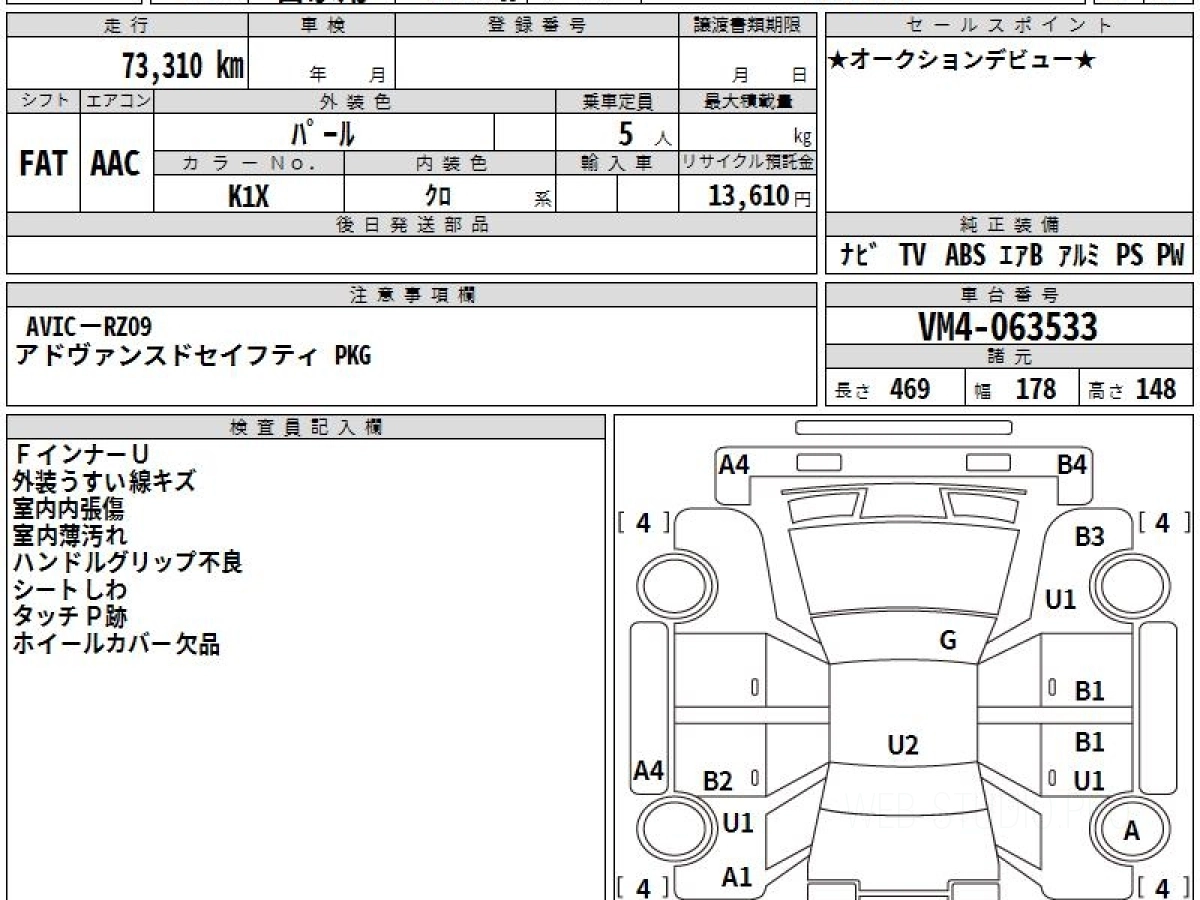Select the アルミ equipment entry
This screenshot has height=900, width=1200.
(x=1077, y=255)
